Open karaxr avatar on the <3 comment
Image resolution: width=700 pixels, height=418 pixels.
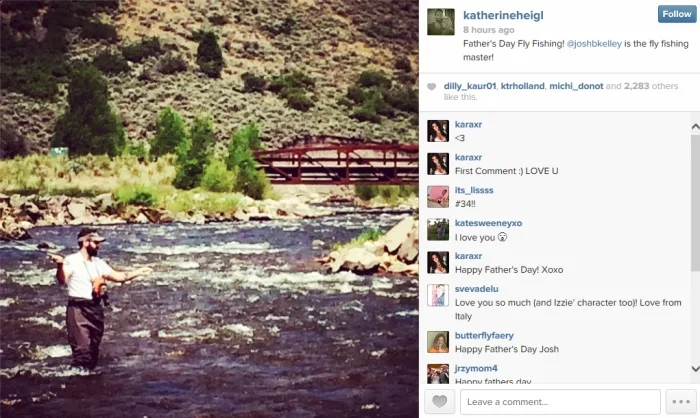tap(438, 131)
